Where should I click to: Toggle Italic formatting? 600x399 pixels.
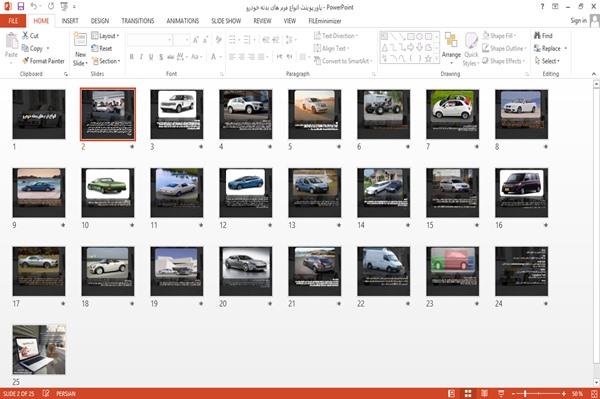click(141, 57)
